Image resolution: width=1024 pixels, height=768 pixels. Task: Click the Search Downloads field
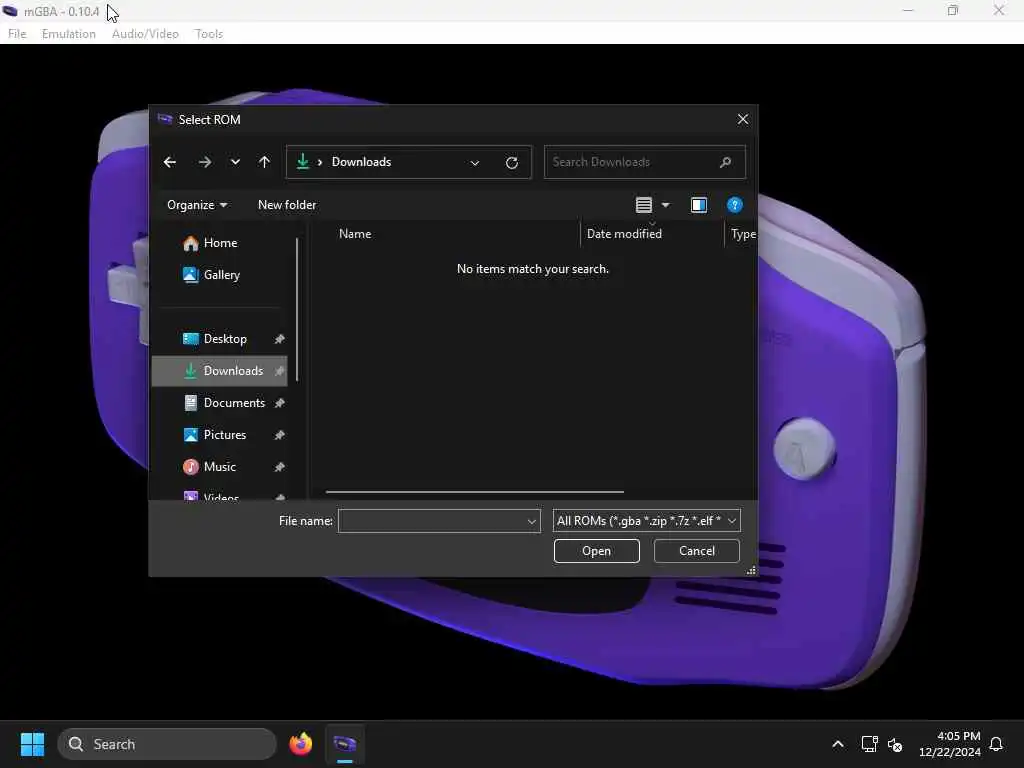point(645,162)
